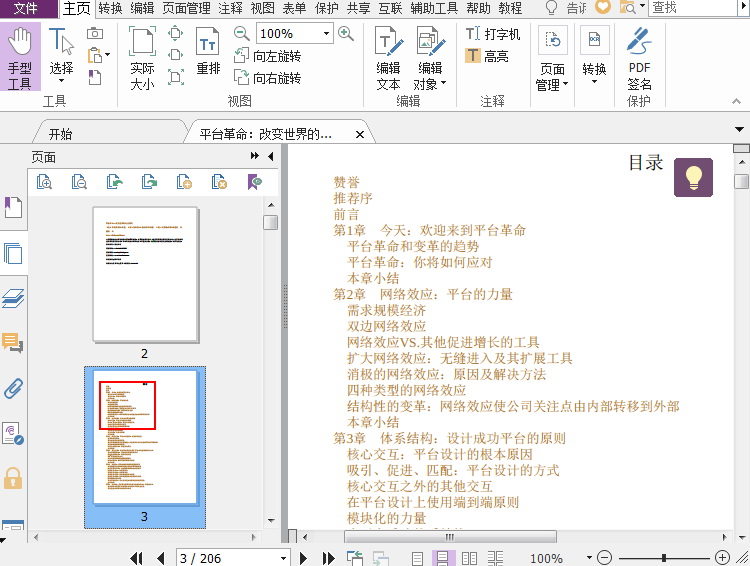
Task: Click the delete page thumbnail toolbar icon
Action: pos(219,182)
